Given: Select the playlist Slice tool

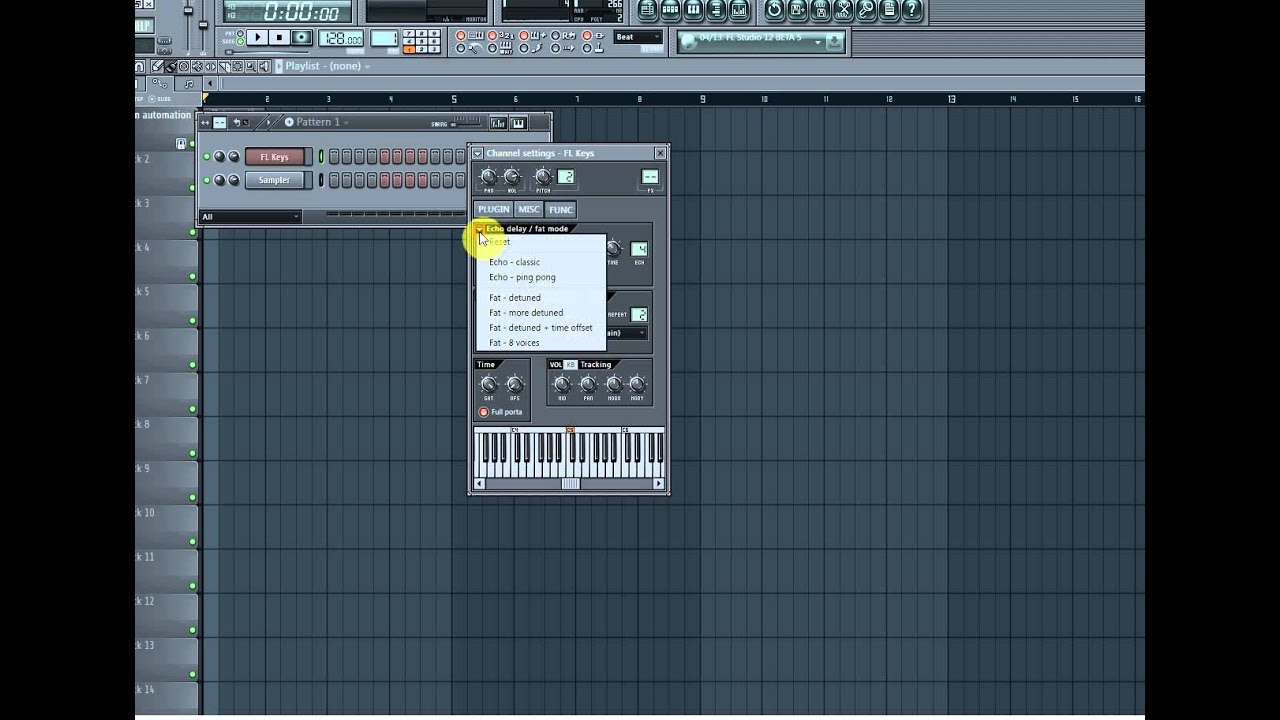Looking at the screenshot, I should tap(224, 66).
